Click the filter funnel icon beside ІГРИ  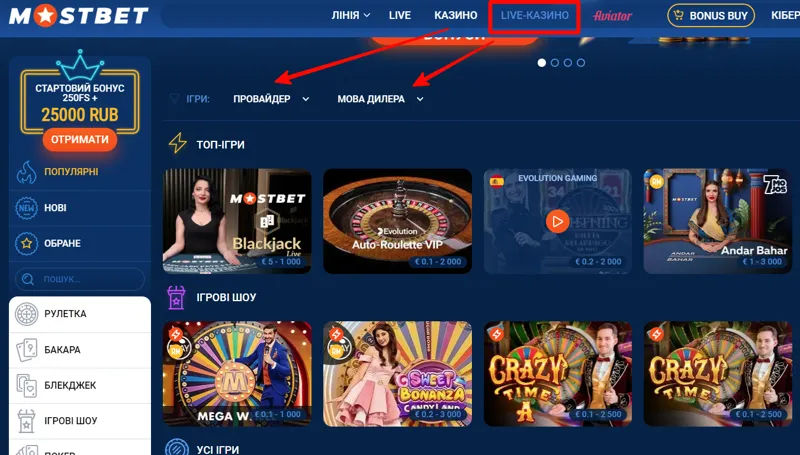click(x=174, y=98)
